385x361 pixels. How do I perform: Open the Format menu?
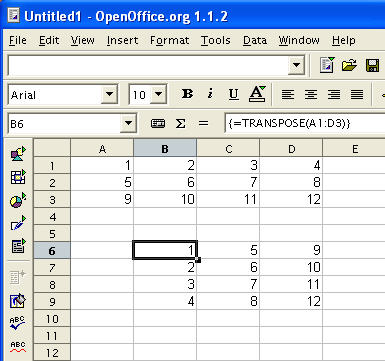click(x=169, y=40)
